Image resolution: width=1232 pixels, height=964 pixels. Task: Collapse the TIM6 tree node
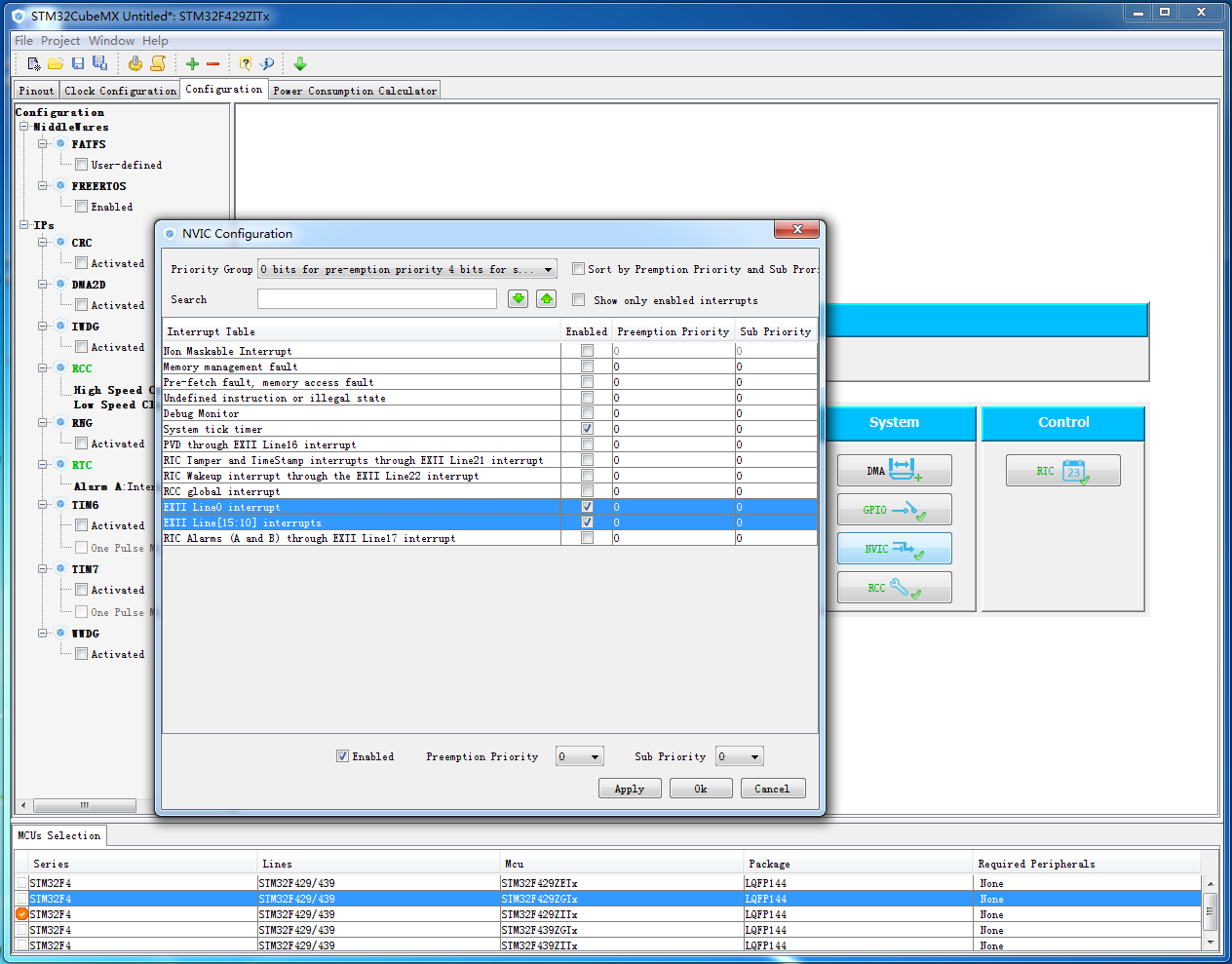point(43,505)
